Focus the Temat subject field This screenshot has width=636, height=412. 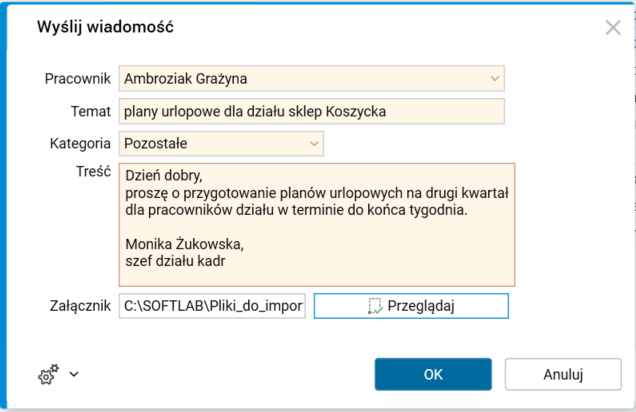tap(312, 111)
